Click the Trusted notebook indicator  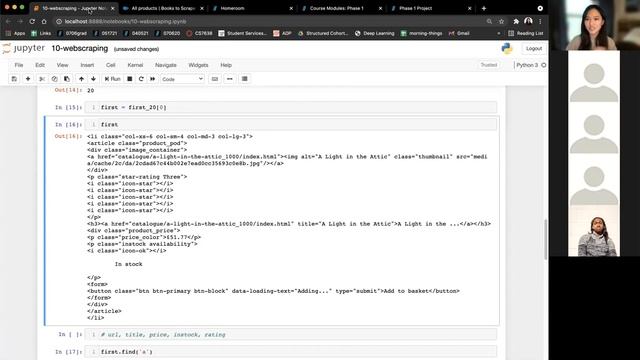point(489,65)
